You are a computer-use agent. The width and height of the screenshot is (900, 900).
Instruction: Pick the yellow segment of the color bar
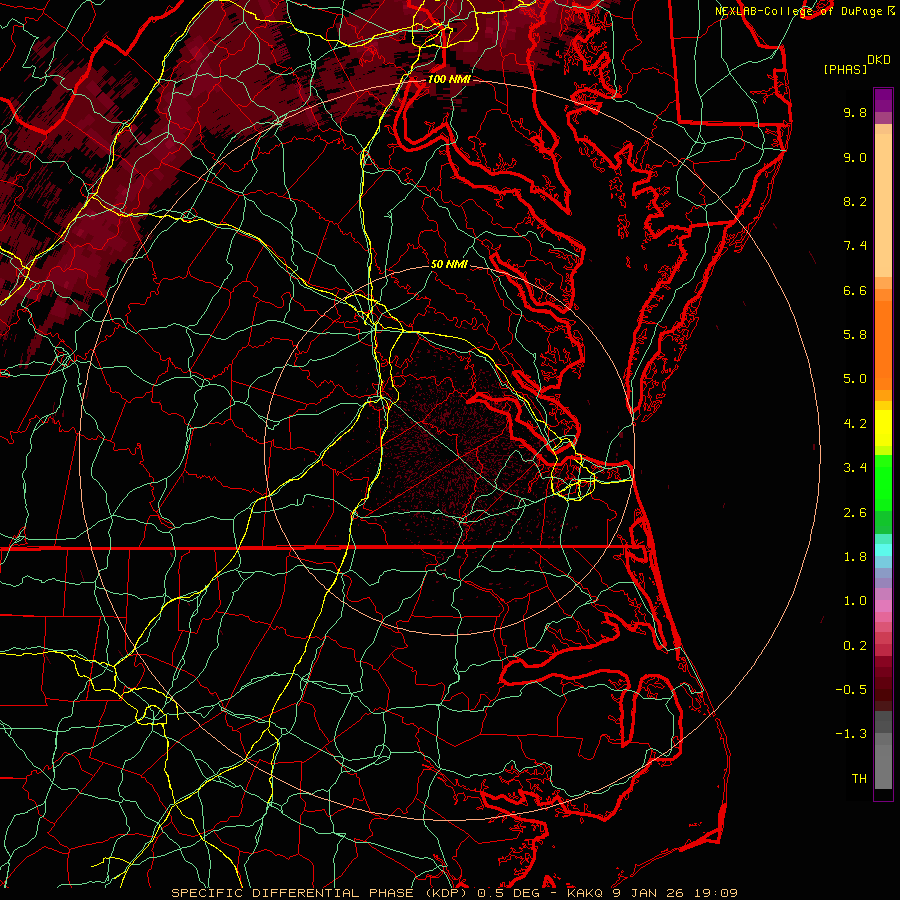click(883, 428)
